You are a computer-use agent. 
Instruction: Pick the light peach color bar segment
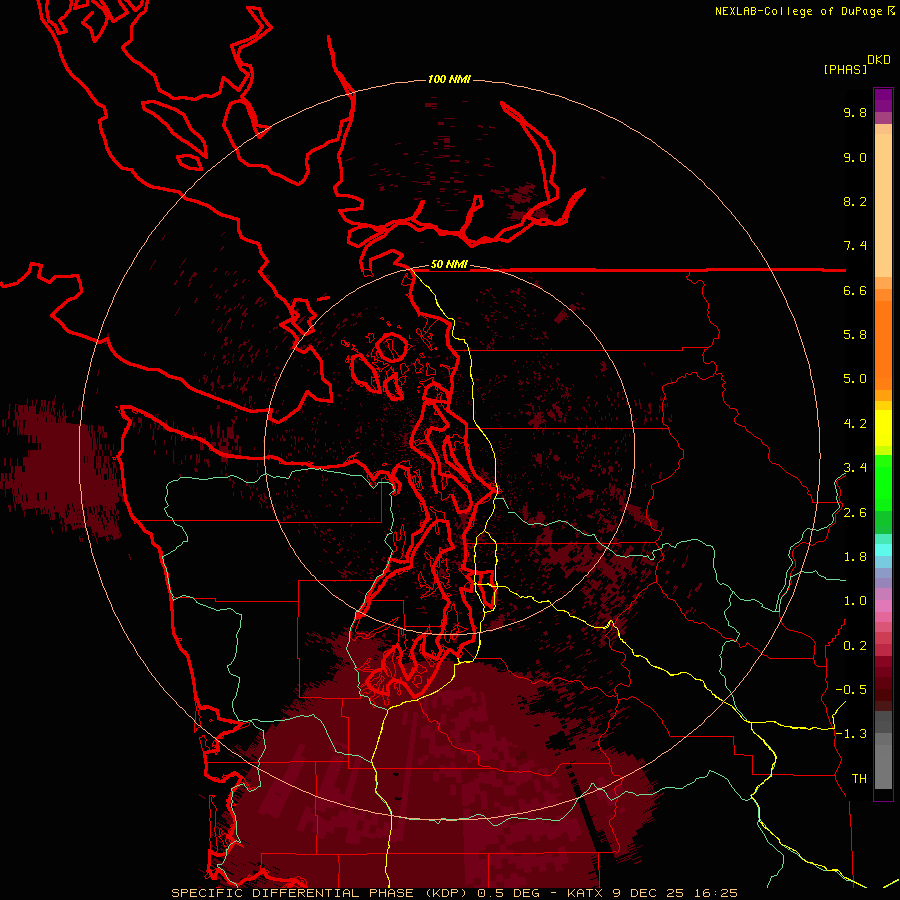883,205
